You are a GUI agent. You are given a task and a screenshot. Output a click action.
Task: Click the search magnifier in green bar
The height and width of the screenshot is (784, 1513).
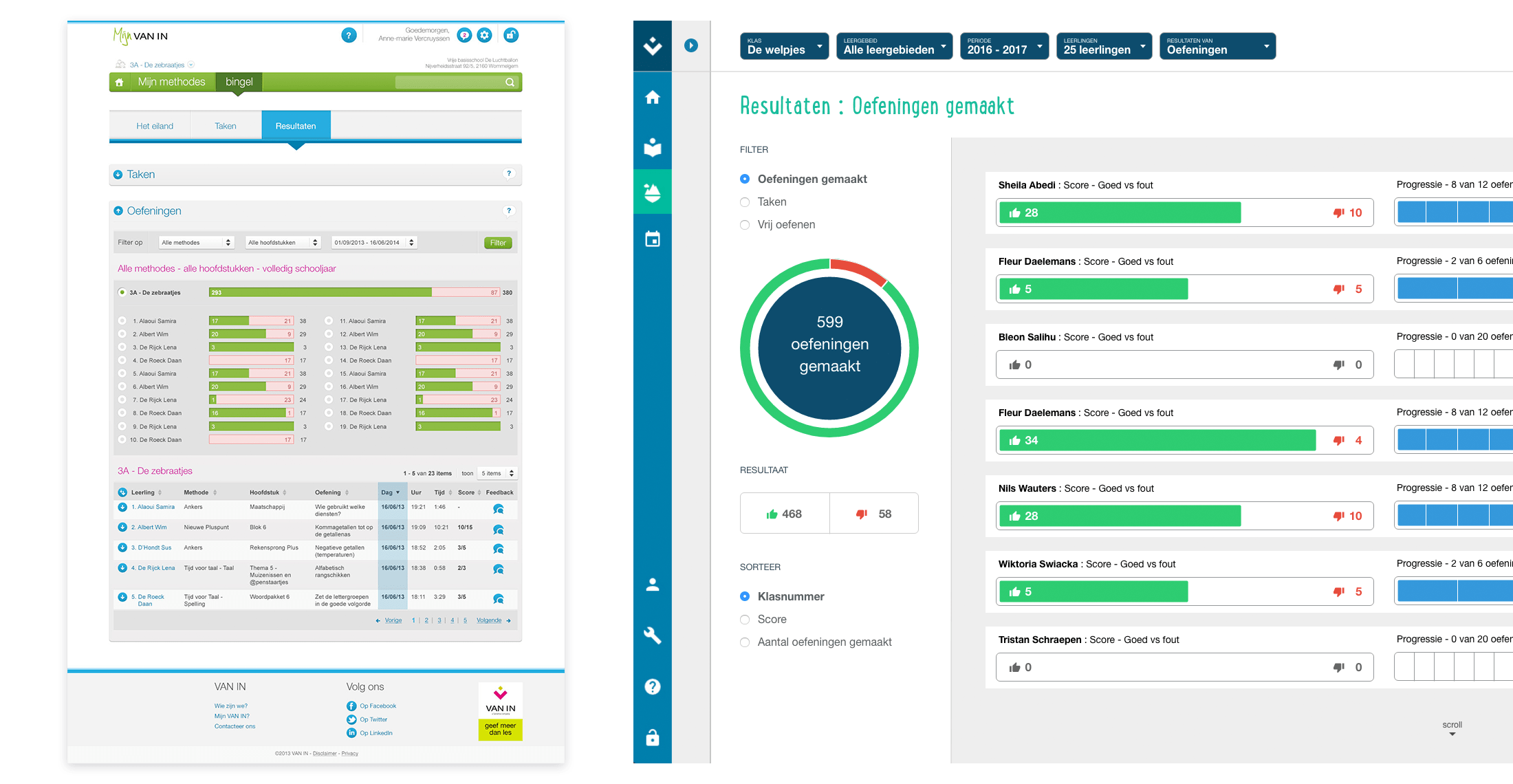(510, 82)
